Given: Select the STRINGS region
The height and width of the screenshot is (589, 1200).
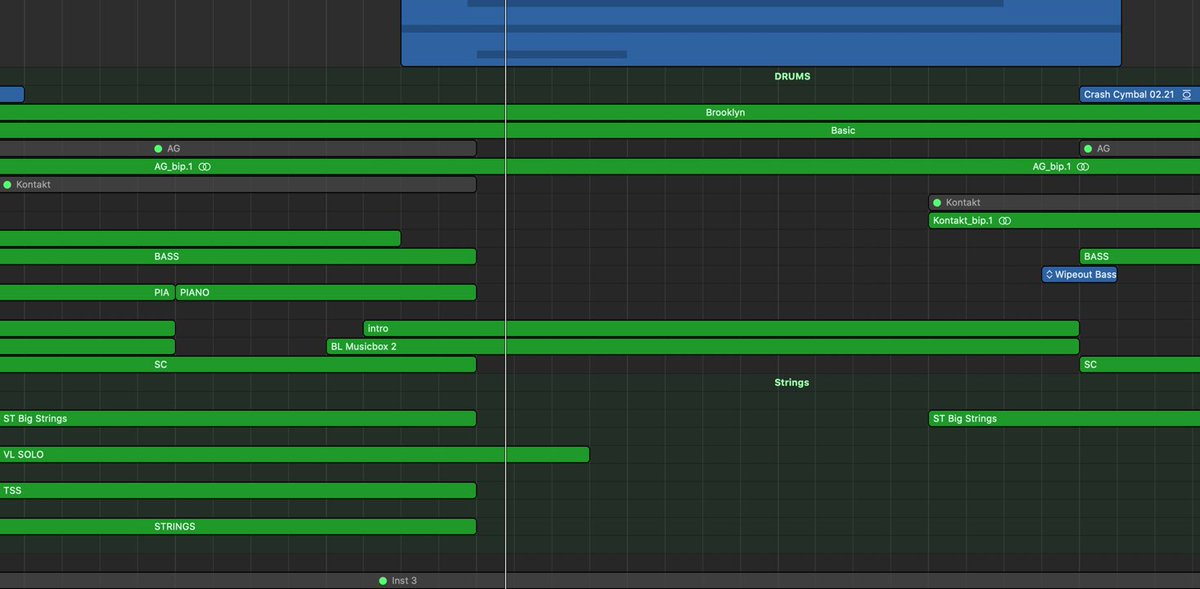Looking at the screenshot, I should click(x=238, y=527).
